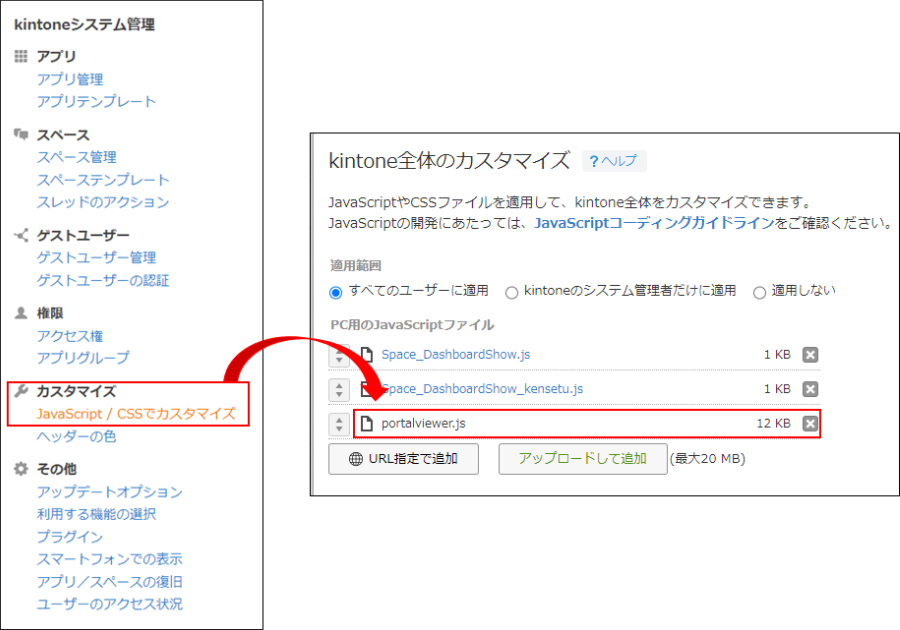Open スレッドのアクション menu link
The image size is (900, 630).
click(103, 202)
